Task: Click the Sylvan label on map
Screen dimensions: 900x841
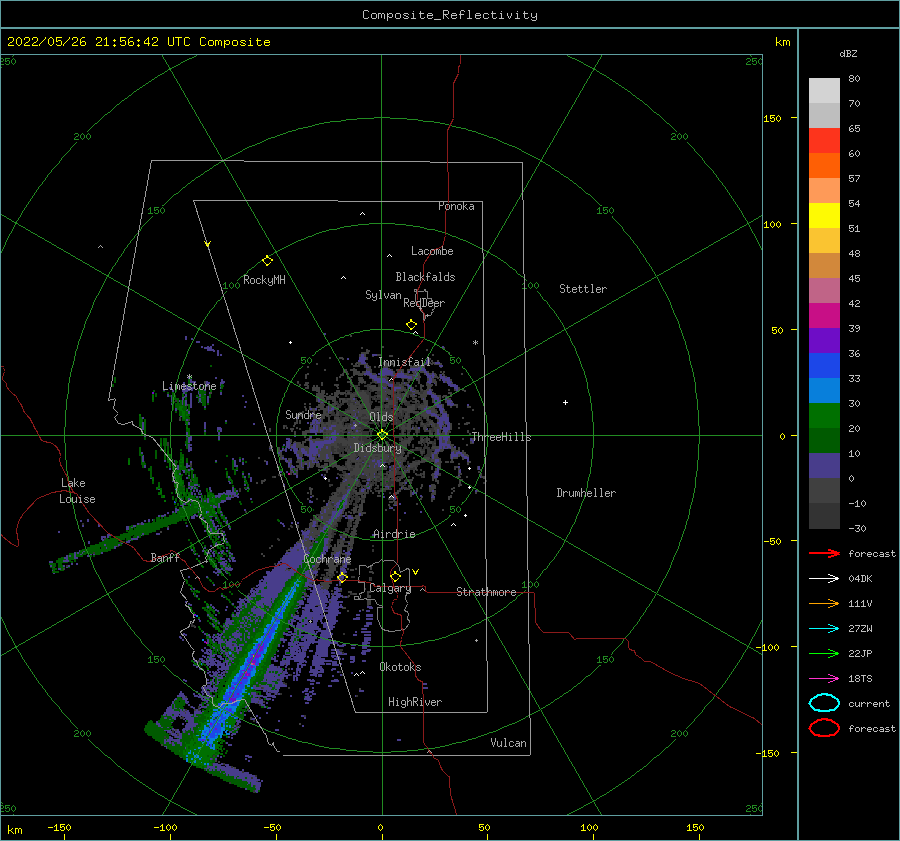Action: pyautogui.click(x=383, y=295)
